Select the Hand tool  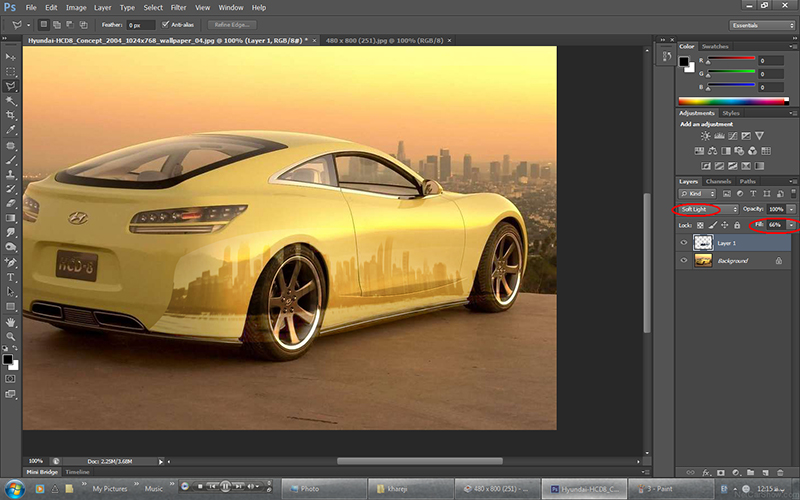pyautogui.click(x=10, y=322)
